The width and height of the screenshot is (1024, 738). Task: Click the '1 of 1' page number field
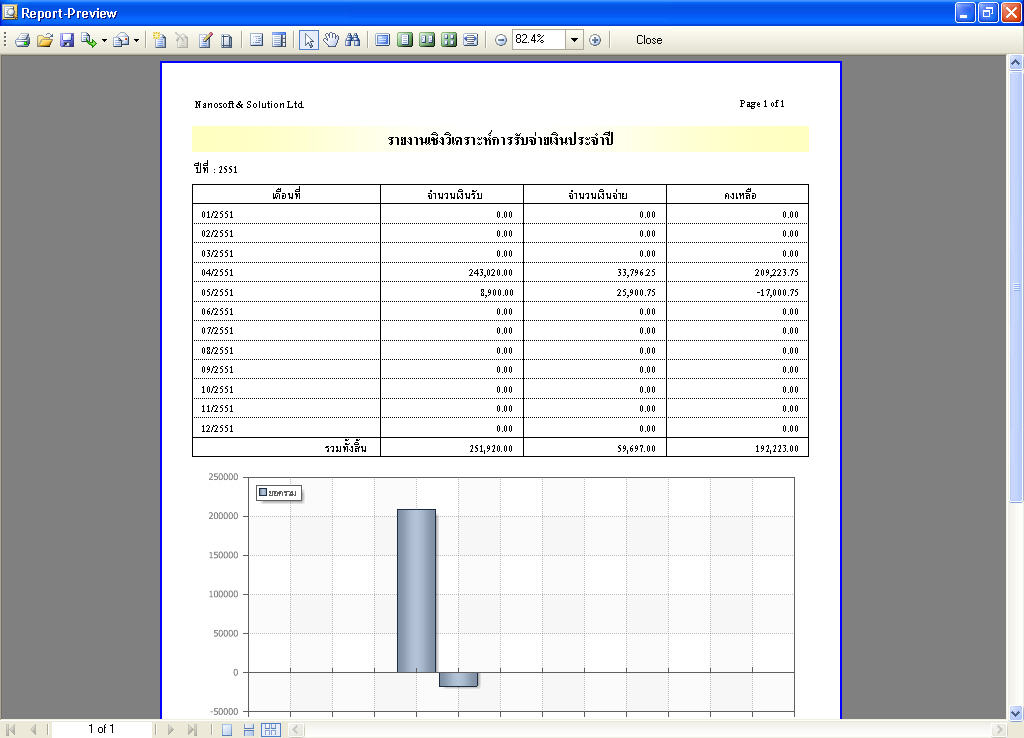[102, 729]
